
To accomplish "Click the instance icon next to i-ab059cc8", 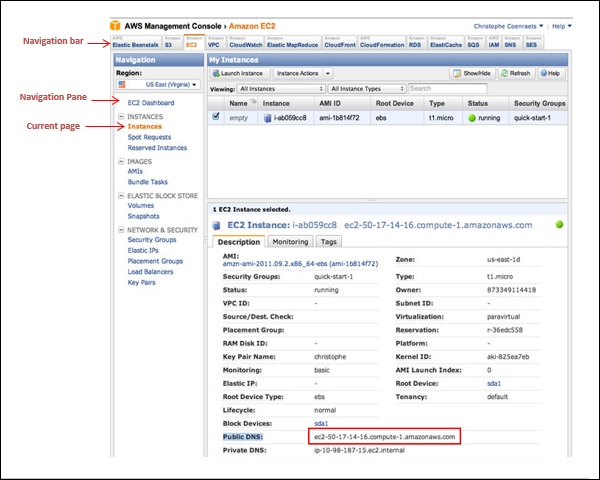I will 267,117.
